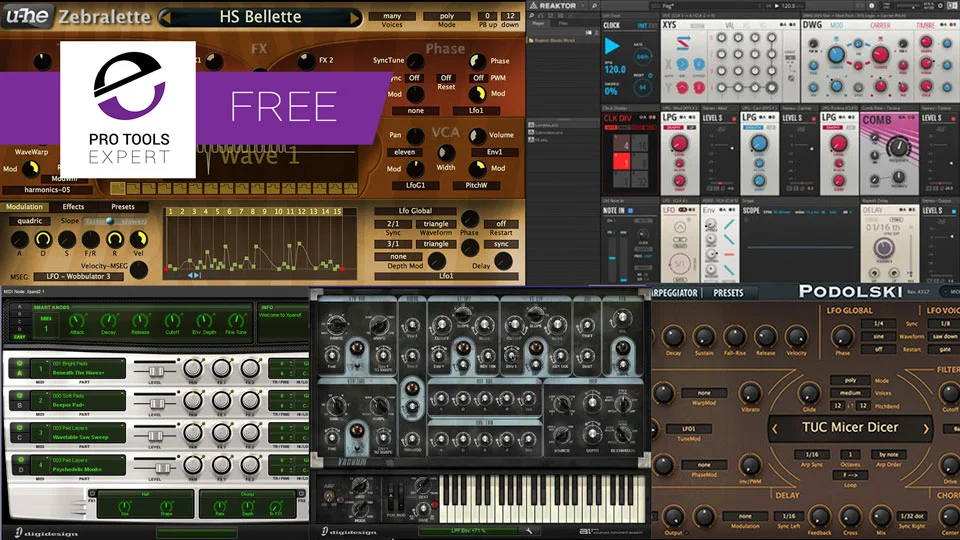
Task: Click the COMB module large frequency knob
Action: (x=898, y=147)
